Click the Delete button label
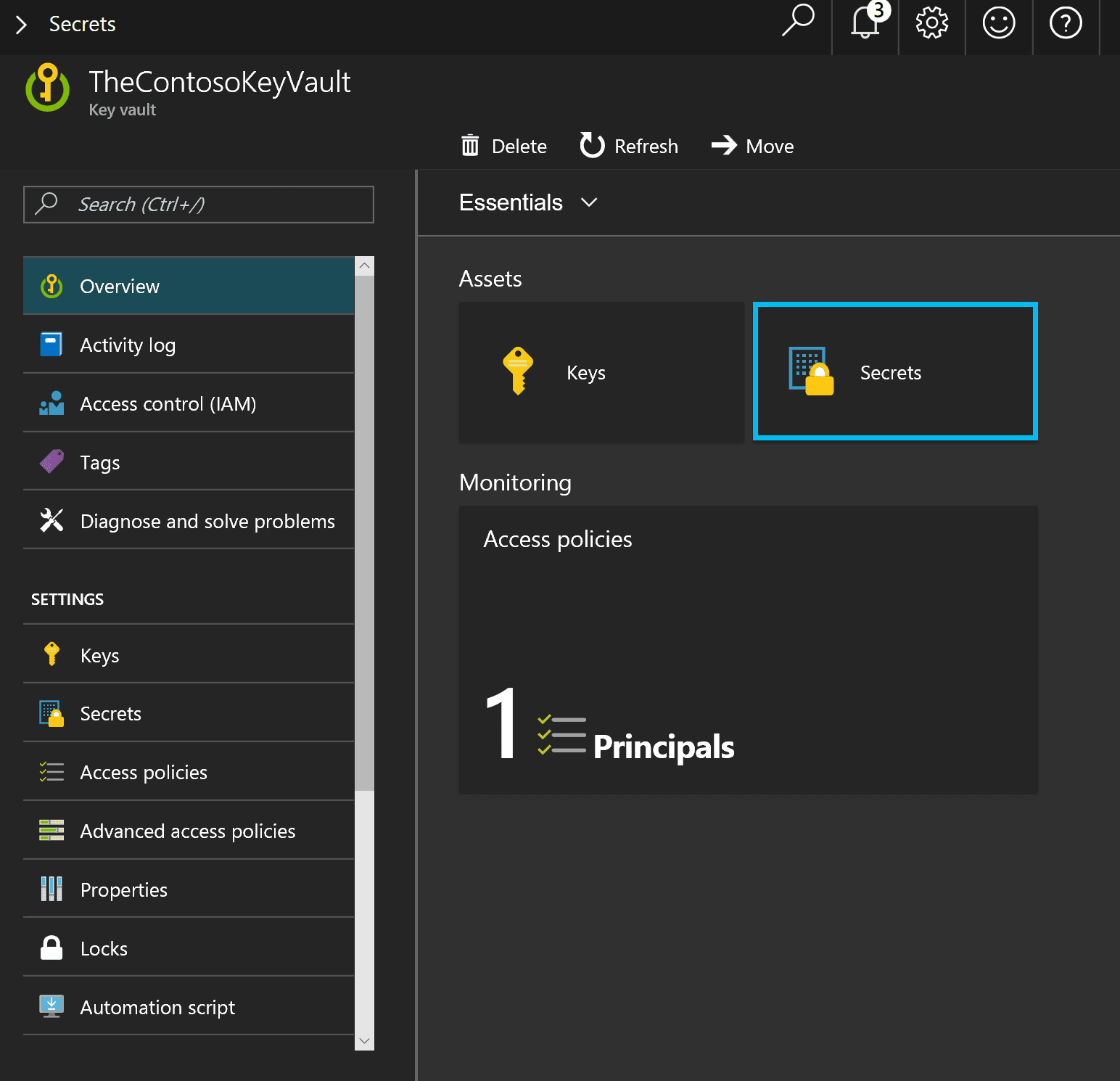The width and height of the screenshot is (1120, 1081). pyautogui.click(x=519, y=146)
